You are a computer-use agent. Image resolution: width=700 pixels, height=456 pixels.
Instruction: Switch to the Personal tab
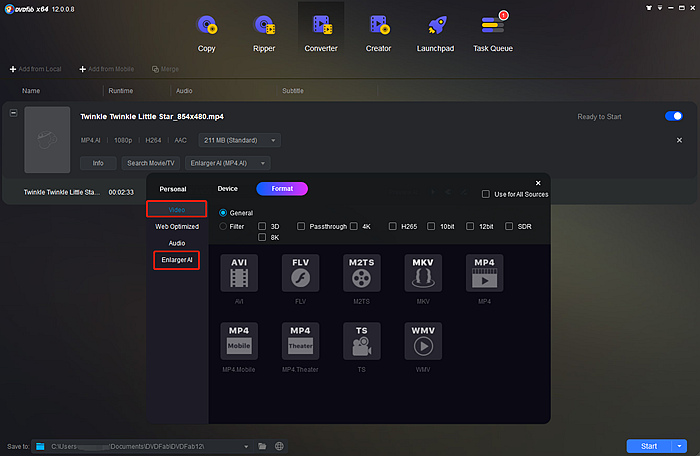coord(173,189)
